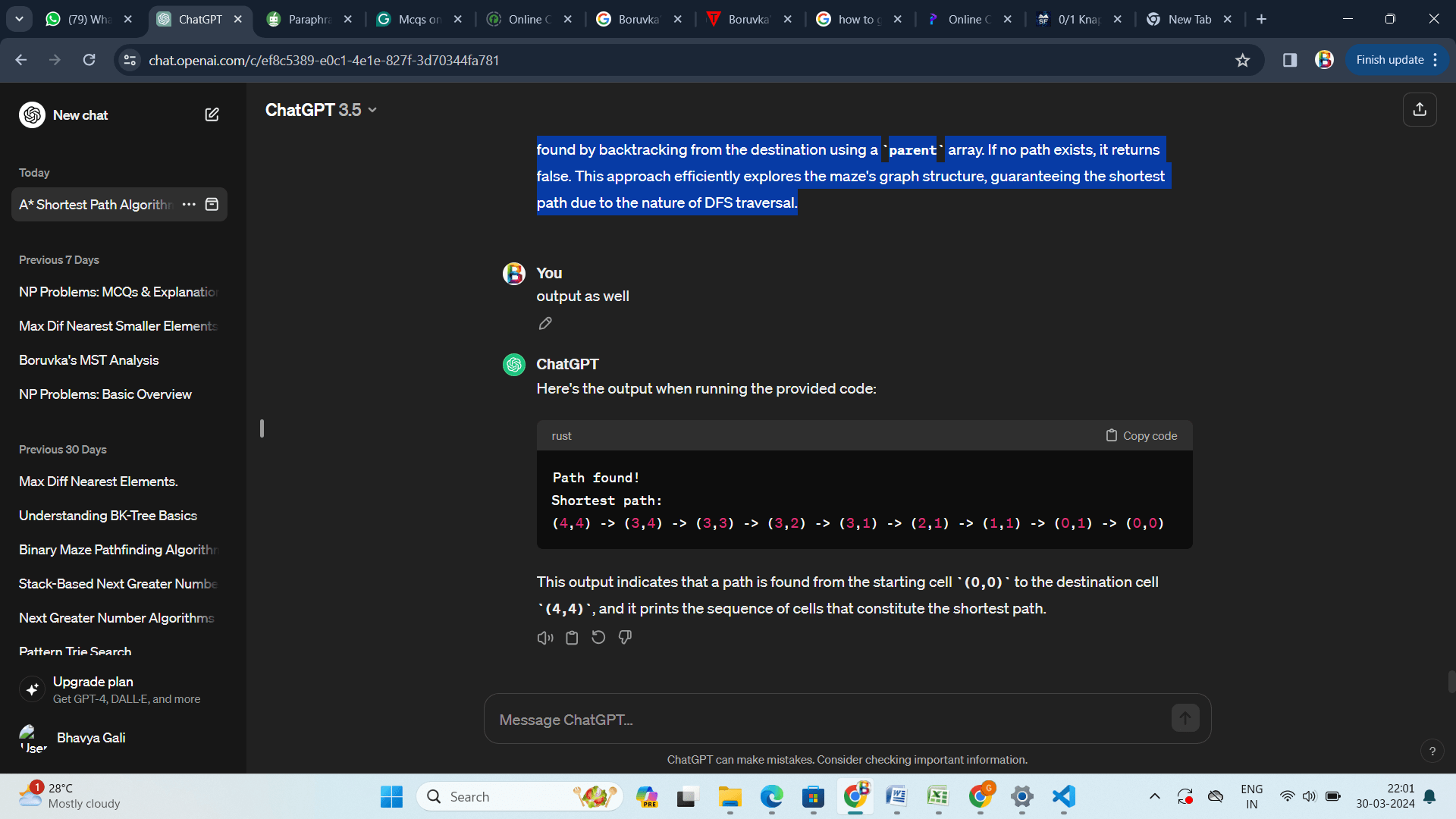Open notifications bell in taskbar

pyautogui.click(x=1429, y=796)
